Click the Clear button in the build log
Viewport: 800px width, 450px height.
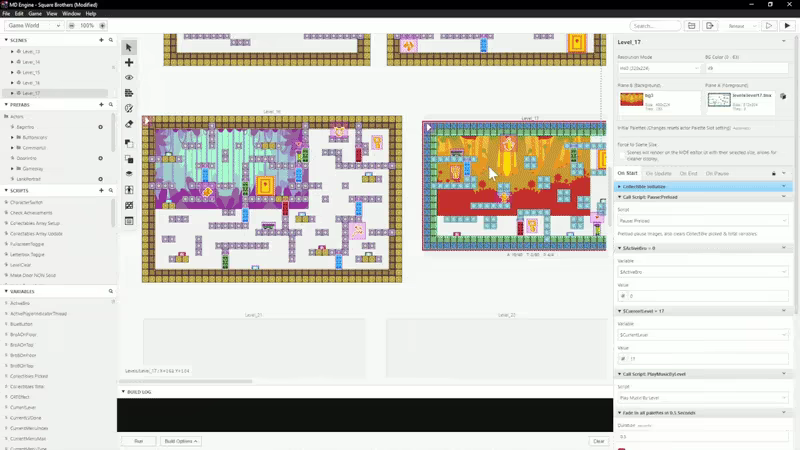(x=598, y=441)
